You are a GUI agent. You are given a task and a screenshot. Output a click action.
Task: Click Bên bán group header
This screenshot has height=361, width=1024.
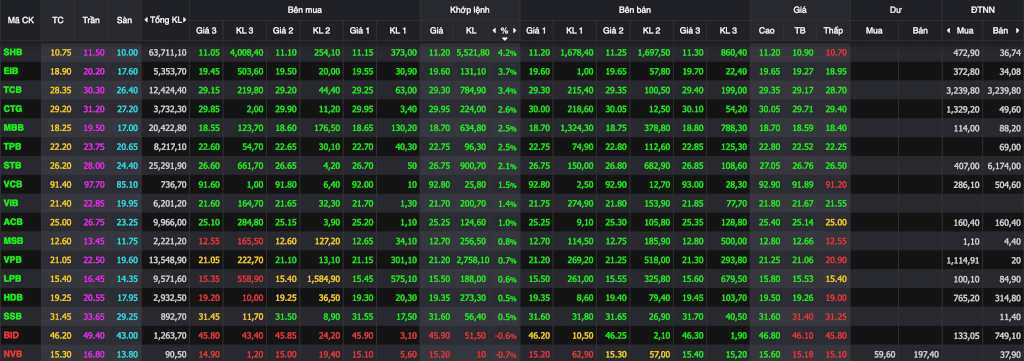[635, 10]
